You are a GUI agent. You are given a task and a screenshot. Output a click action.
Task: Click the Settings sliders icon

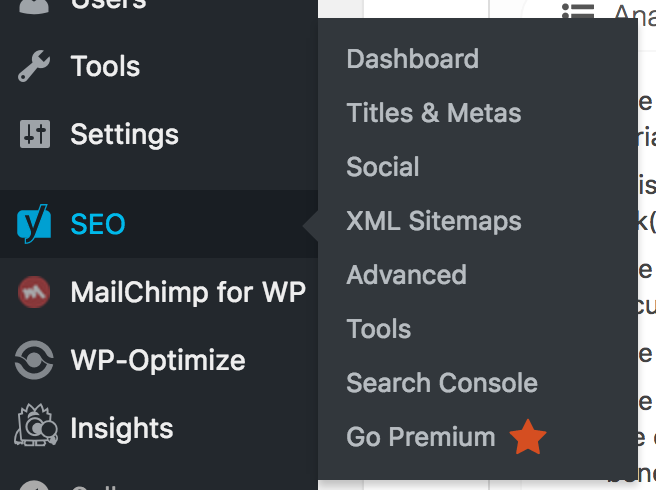click(x=35, y=134)
